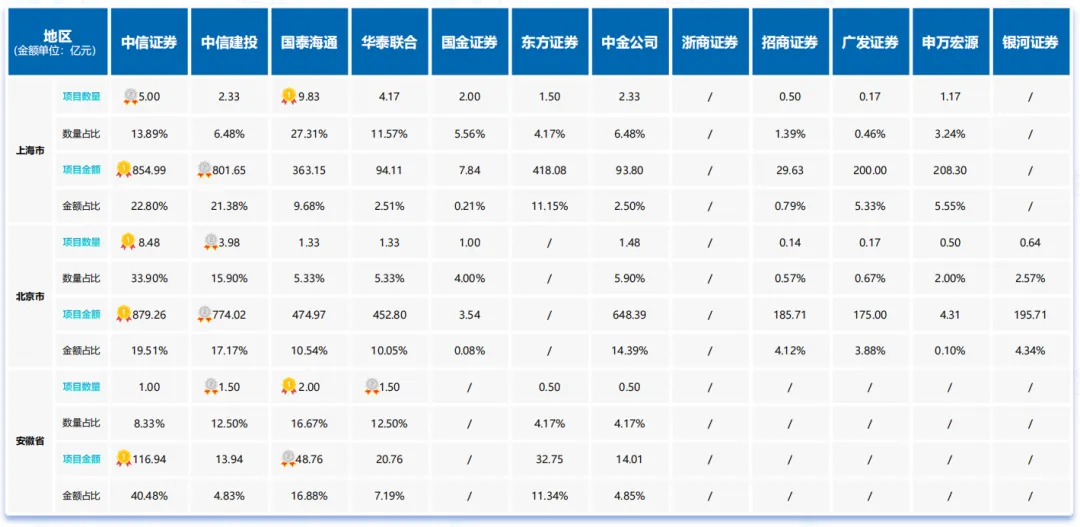This screenshot has height=527, width=1080.
Task: Click the 21.38% cell
Action: pyautogui.click(x=229, y=206)
